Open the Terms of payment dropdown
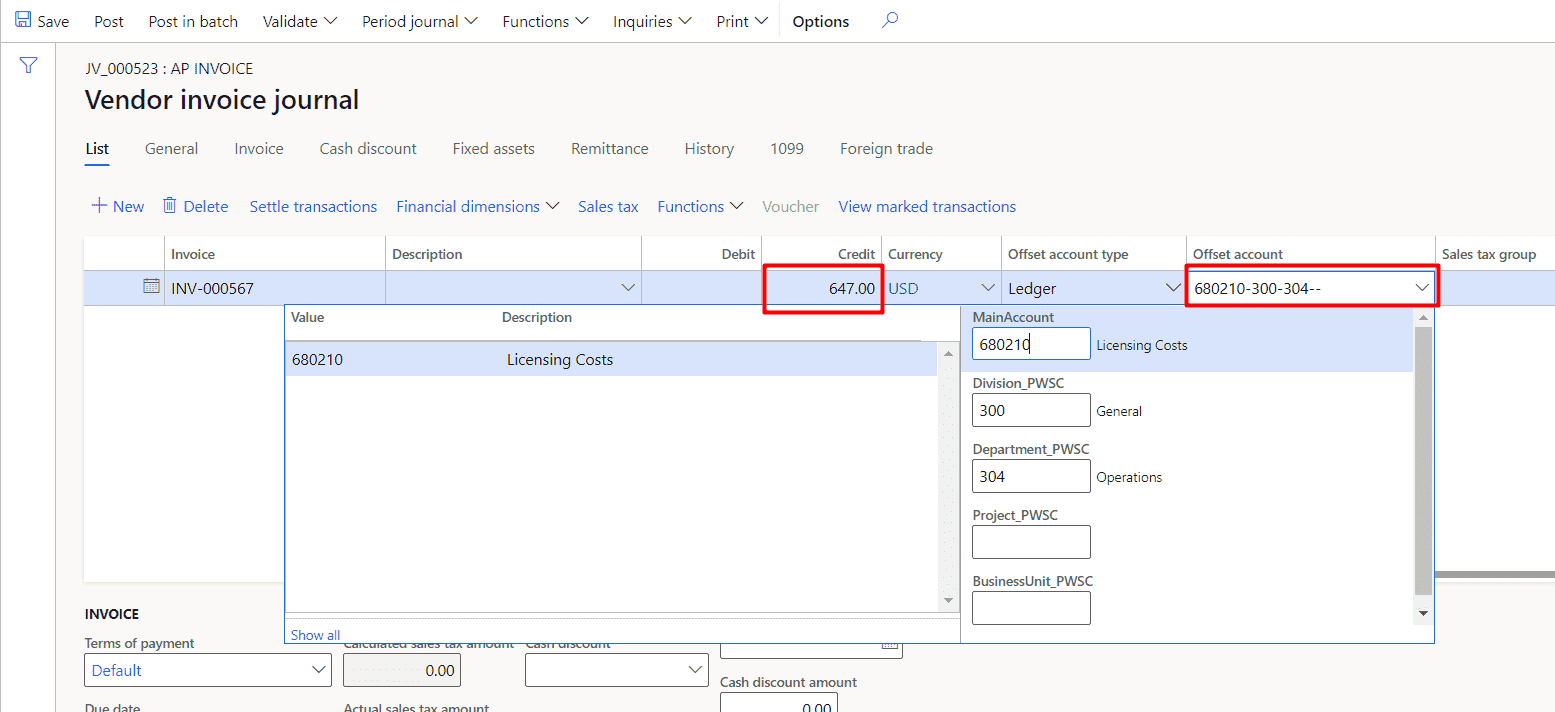 pyautogui.click(x=319, y=670)
